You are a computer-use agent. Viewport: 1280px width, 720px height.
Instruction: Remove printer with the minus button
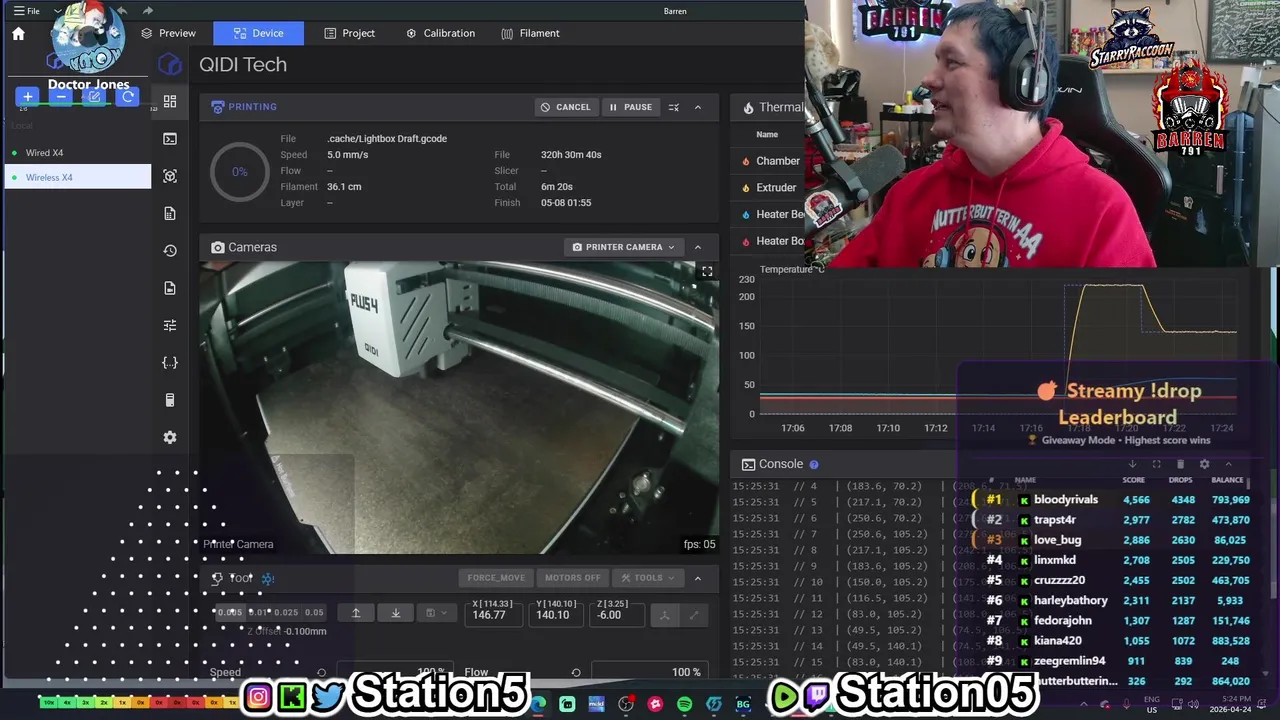coord(61,97)
